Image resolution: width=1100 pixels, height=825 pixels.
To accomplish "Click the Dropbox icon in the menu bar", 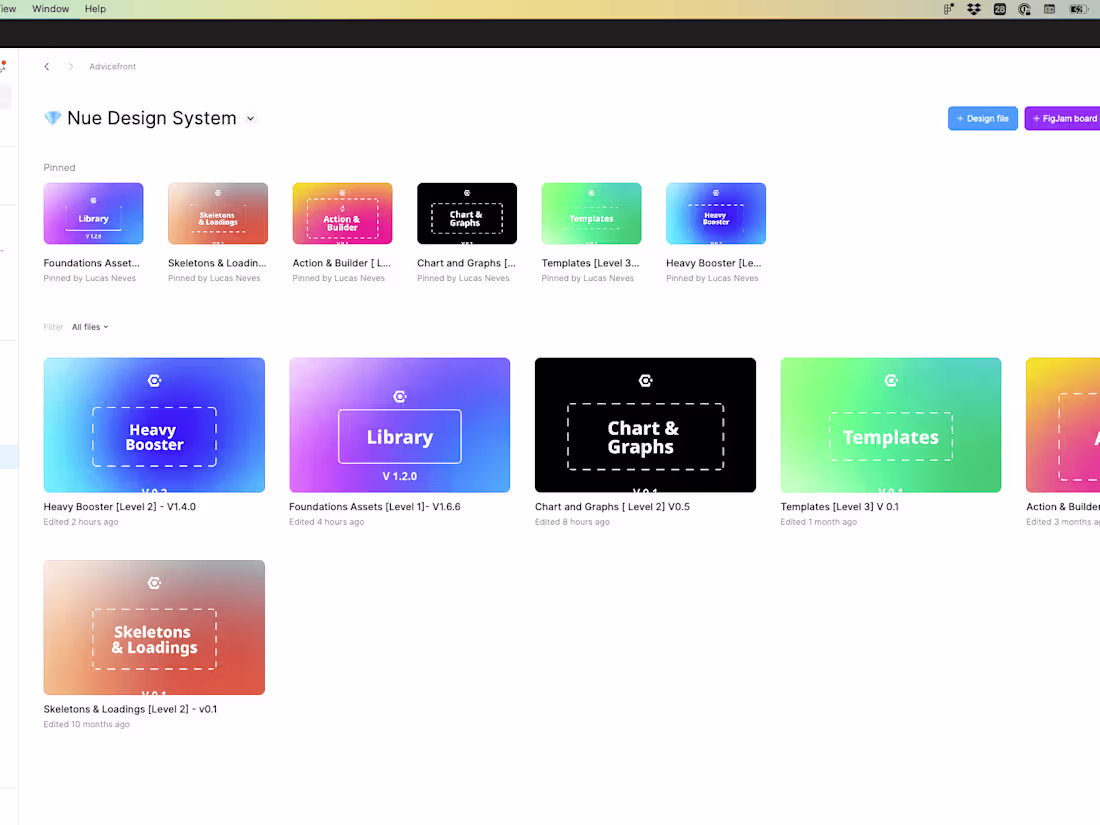I will 973,8.
